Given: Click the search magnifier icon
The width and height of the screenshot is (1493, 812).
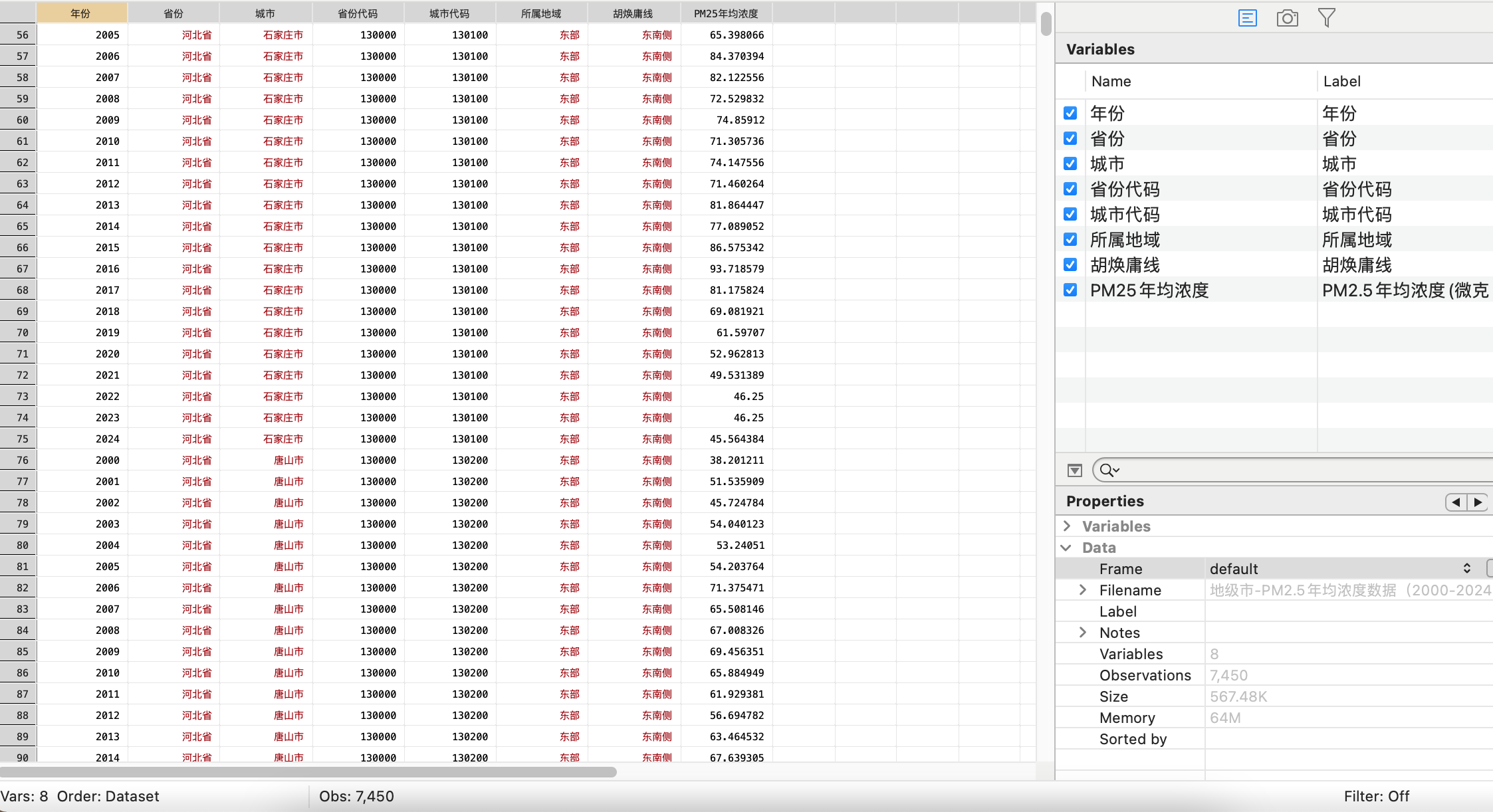Looking at the screenshot, I should (x=1108, y=470).
